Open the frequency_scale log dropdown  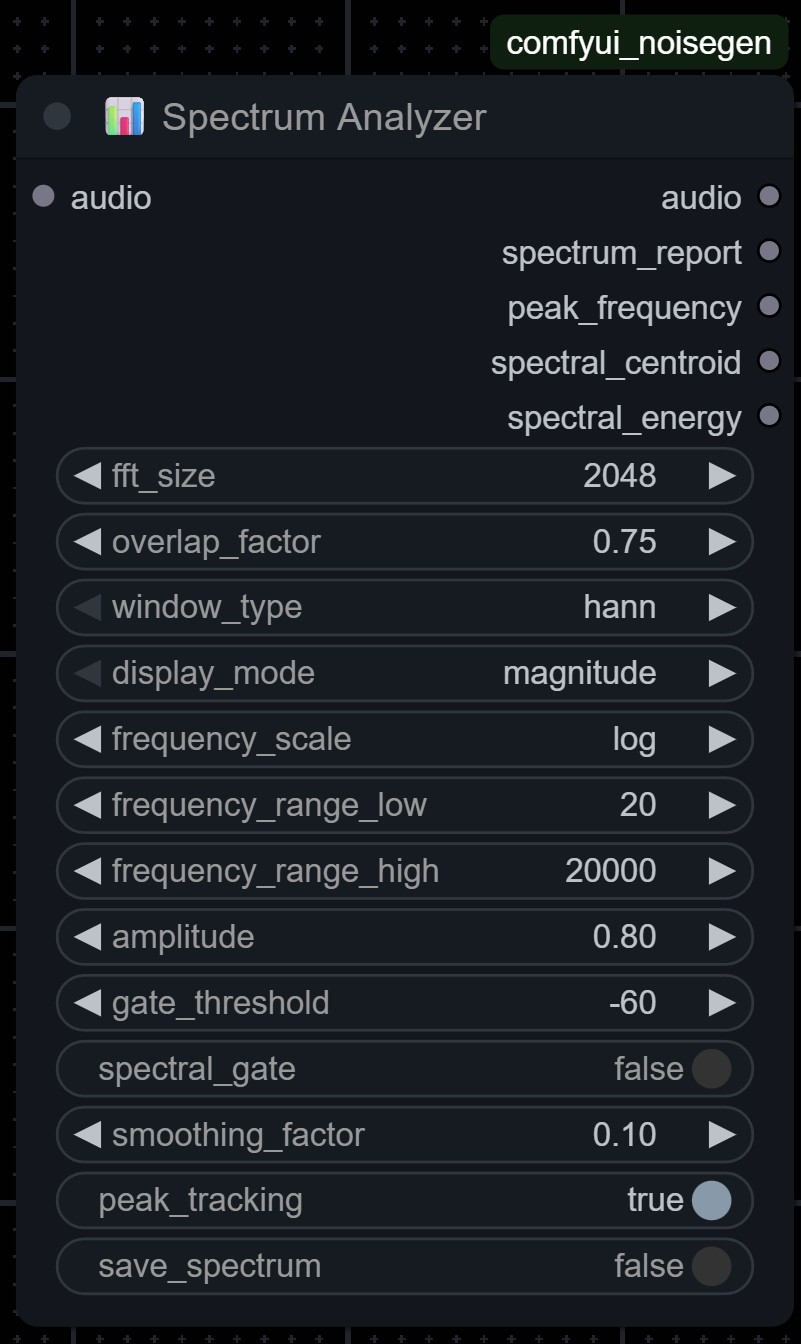point(405,739)
